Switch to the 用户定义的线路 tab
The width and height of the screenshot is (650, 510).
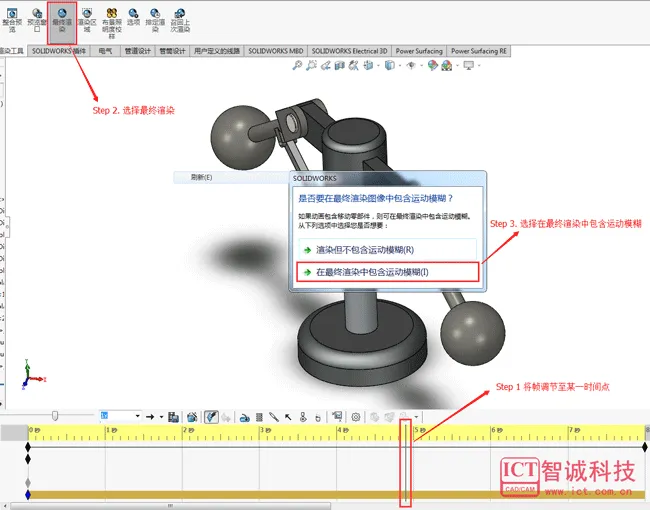(217, 51)
